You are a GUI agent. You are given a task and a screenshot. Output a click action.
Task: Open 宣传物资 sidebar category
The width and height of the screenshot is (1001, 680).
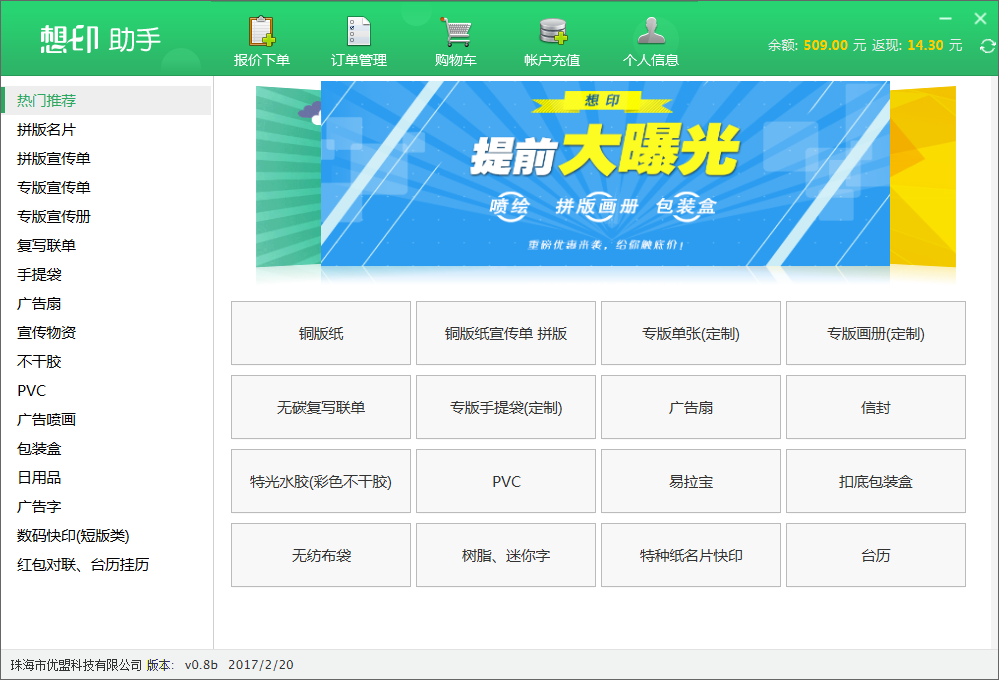[x=107, y=333]
